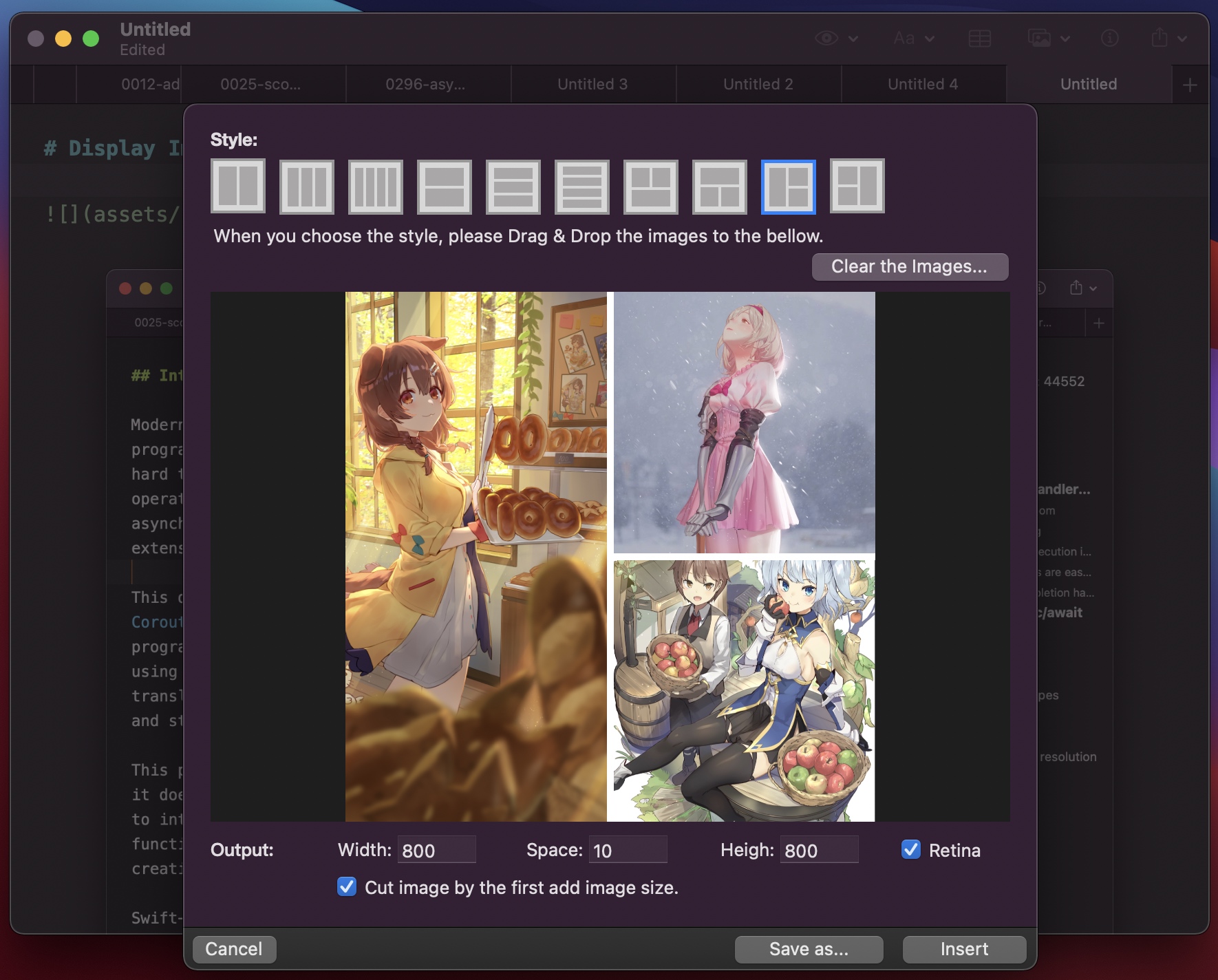The width and height of the screenshot is (1218, 980).
Task: Switch to the Untitled 4 tab
Action: 923,85
